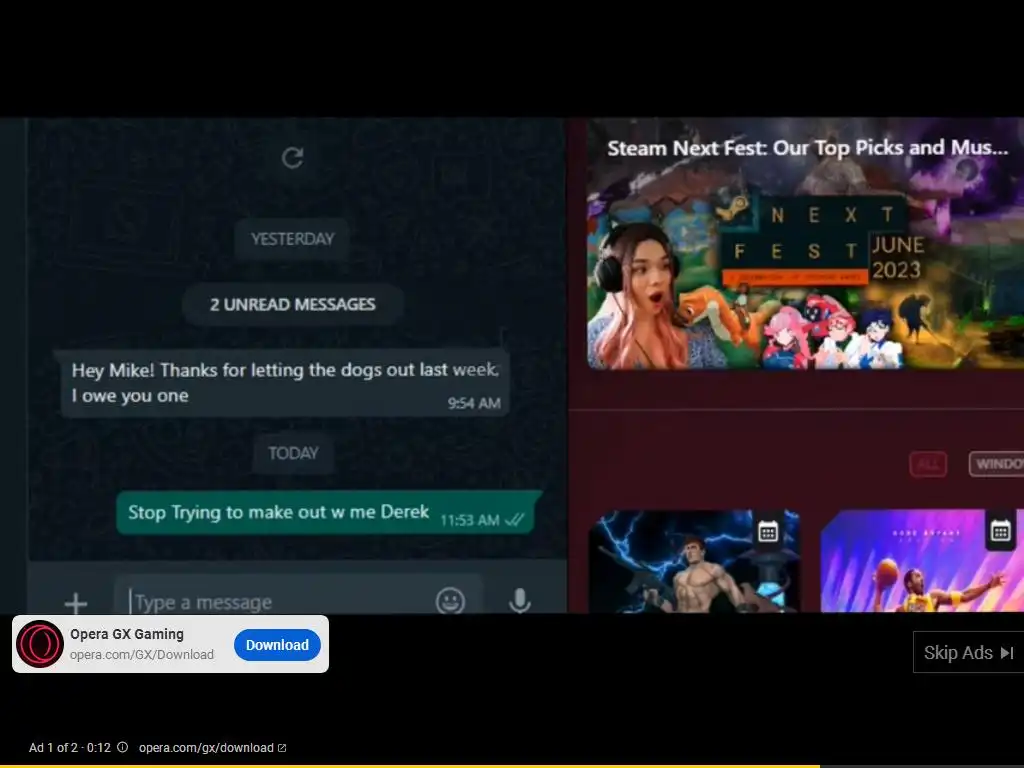Click the refresh icon above the chat messages
The height and width of the screenshot is (768, 1024).
tap(293, 157)
